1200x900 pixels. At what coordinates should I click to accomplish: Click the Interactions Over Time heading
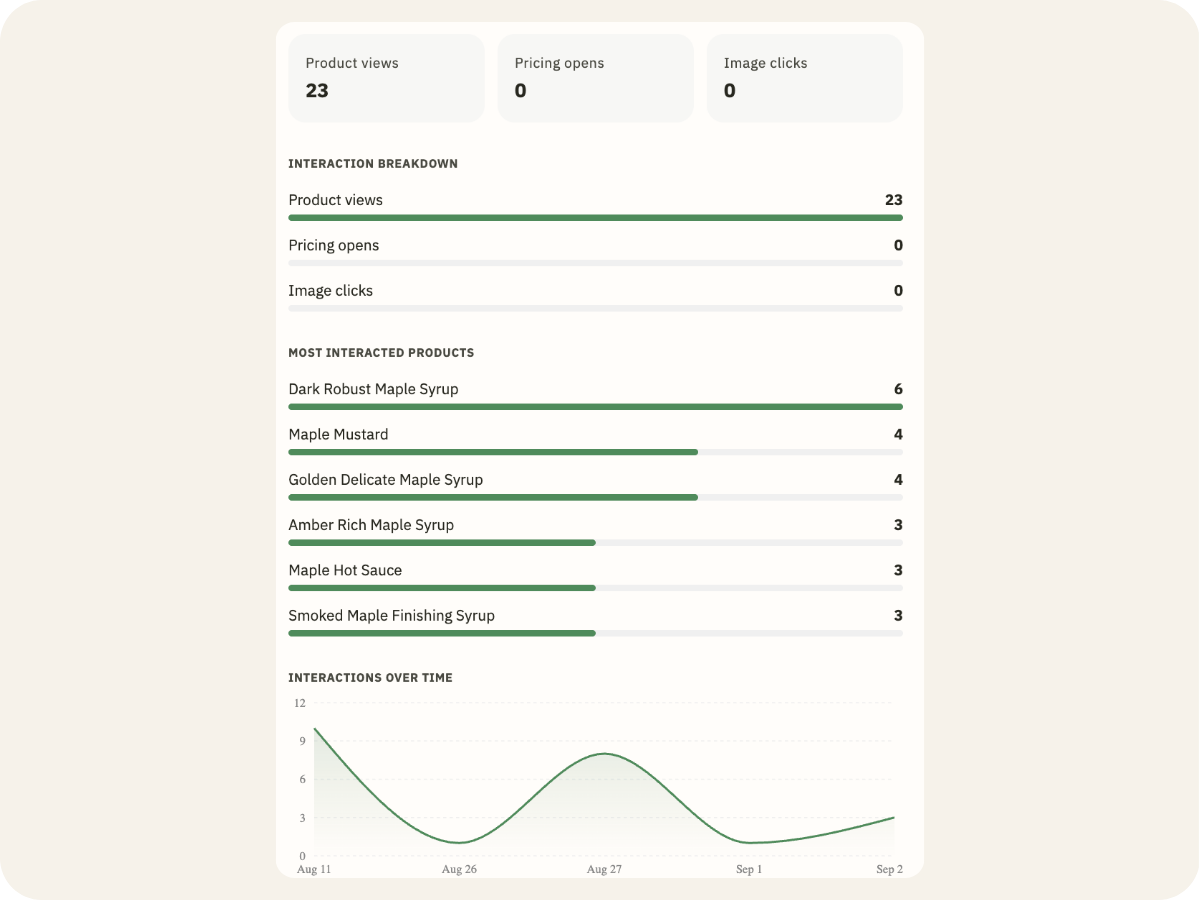[371, 678]
